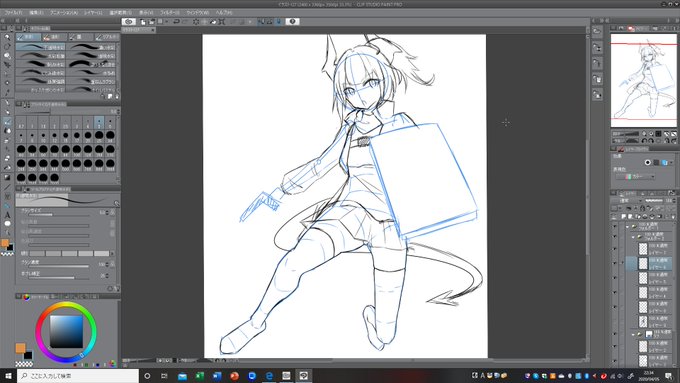Collapse the フォルダー 1 layer folder
680x383 pixels.
[628, 226]
